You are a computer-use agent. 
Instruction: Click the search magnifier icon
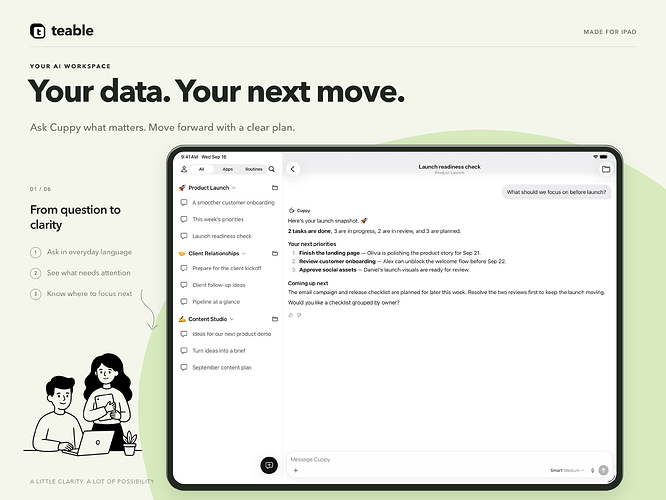272,169
